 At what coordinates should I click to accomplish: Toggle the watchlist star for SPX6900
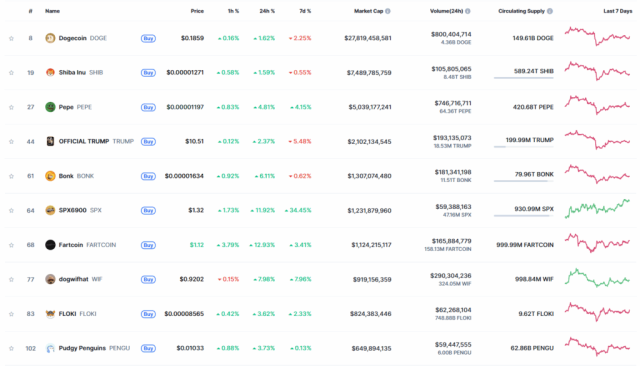pos(11,211)
